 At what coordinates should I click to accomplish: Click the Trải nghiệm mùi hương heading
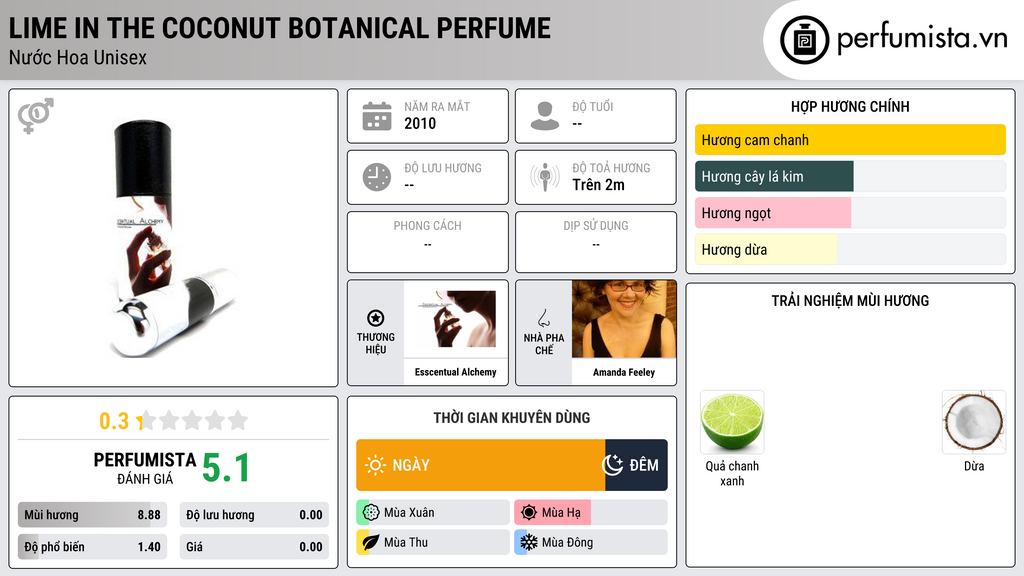coord(850,301)
